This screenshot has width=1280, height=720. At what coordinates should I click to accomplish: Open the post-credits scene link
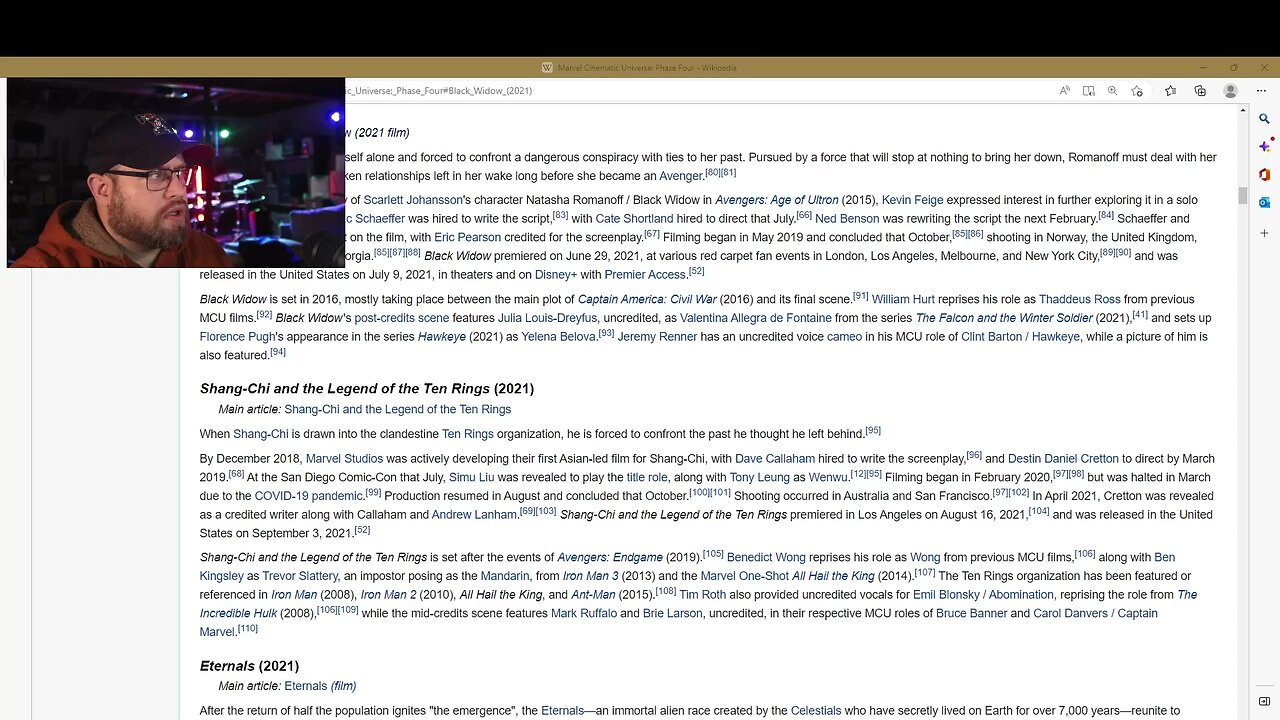coord(401,319)
